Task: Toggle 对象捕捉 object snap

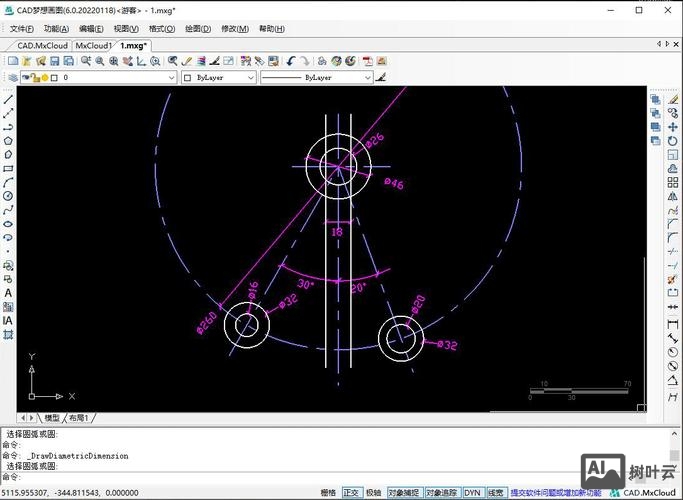Action: [402, 493]
